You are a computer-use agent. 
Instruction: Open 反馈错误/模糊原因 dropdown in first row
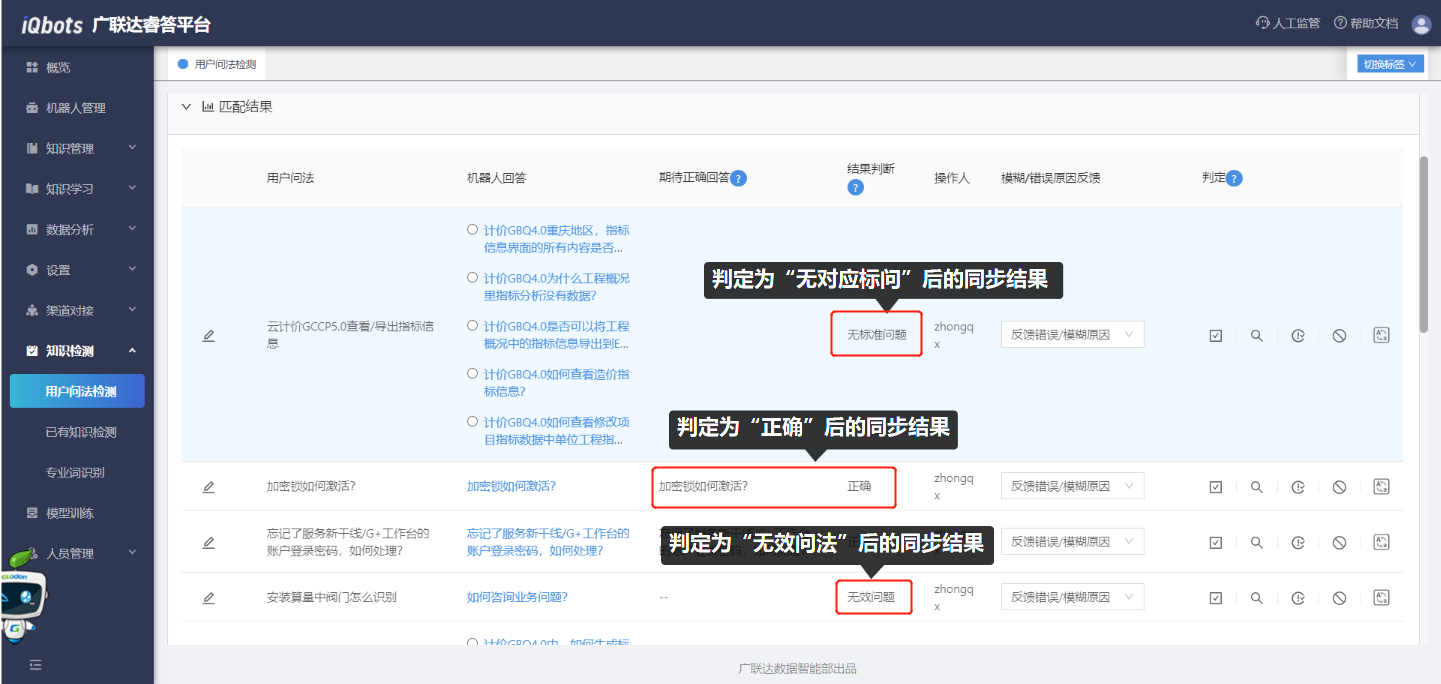pyautogui.click(x=1072, y=335)
